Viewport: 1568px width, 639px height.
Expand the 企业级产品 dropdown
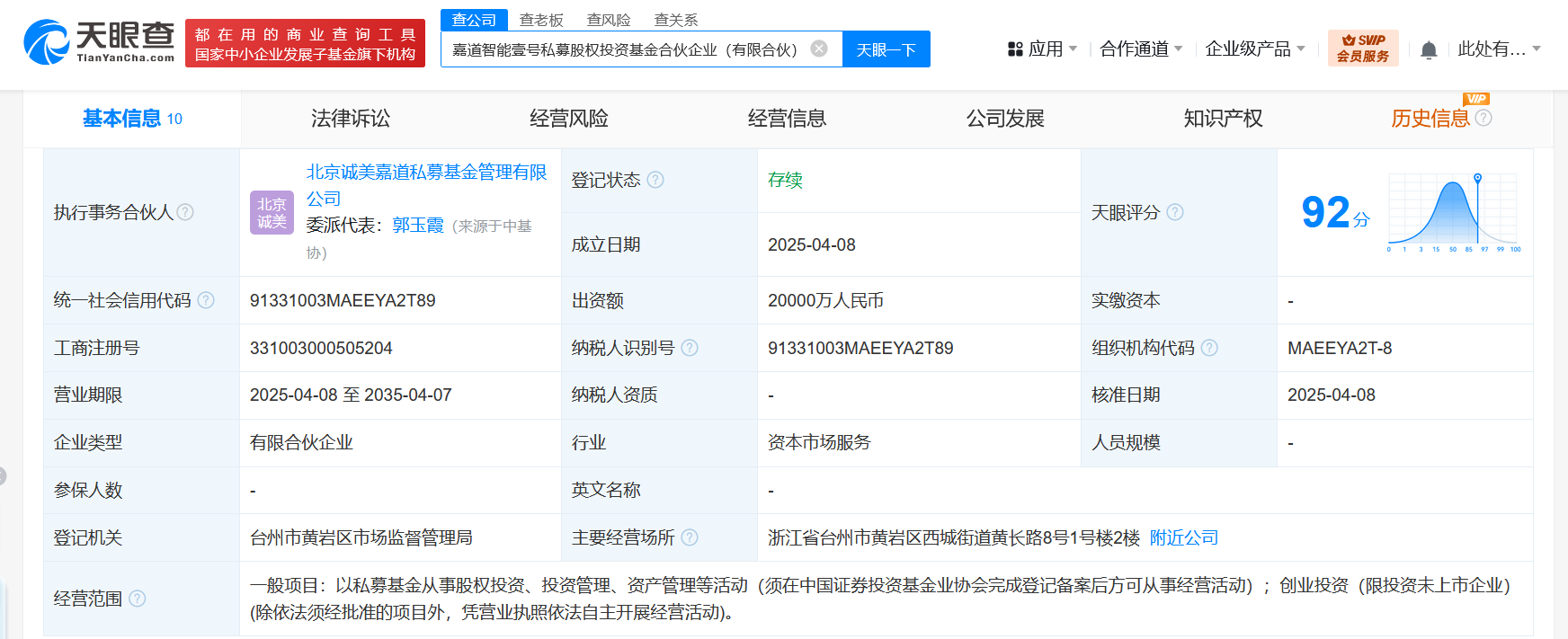(x=1254, y=49)
